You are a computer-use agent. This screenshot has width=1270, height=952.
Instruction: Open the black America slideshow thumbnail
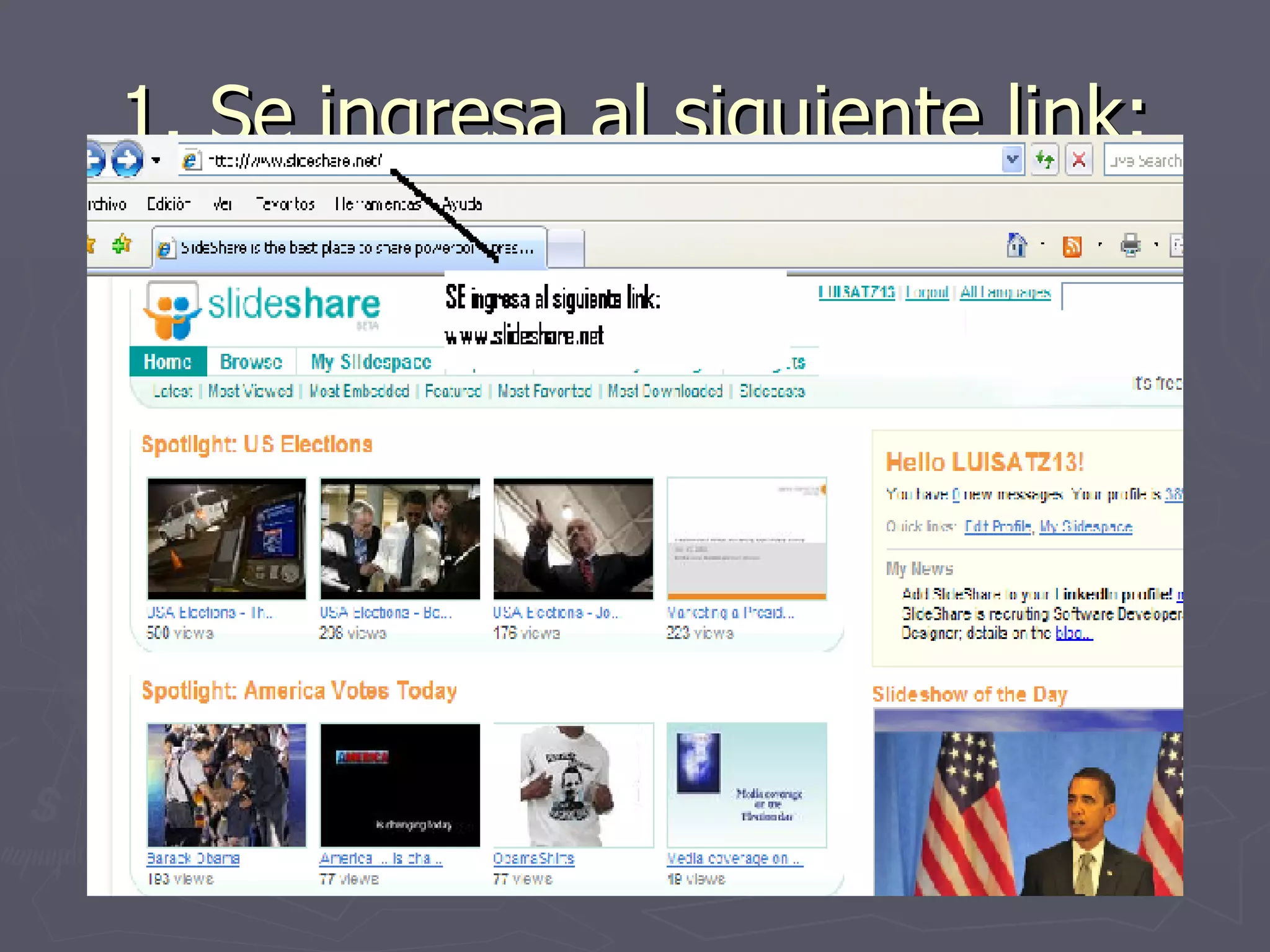tap(400, 785)
